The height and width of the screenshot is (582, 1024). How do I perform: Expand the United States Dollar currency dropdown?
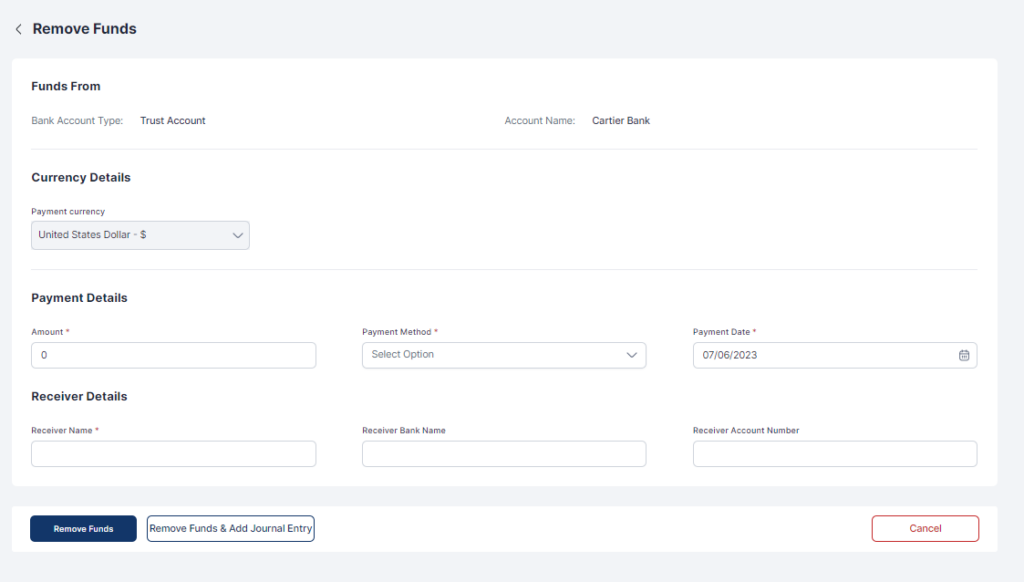point(140,235)
